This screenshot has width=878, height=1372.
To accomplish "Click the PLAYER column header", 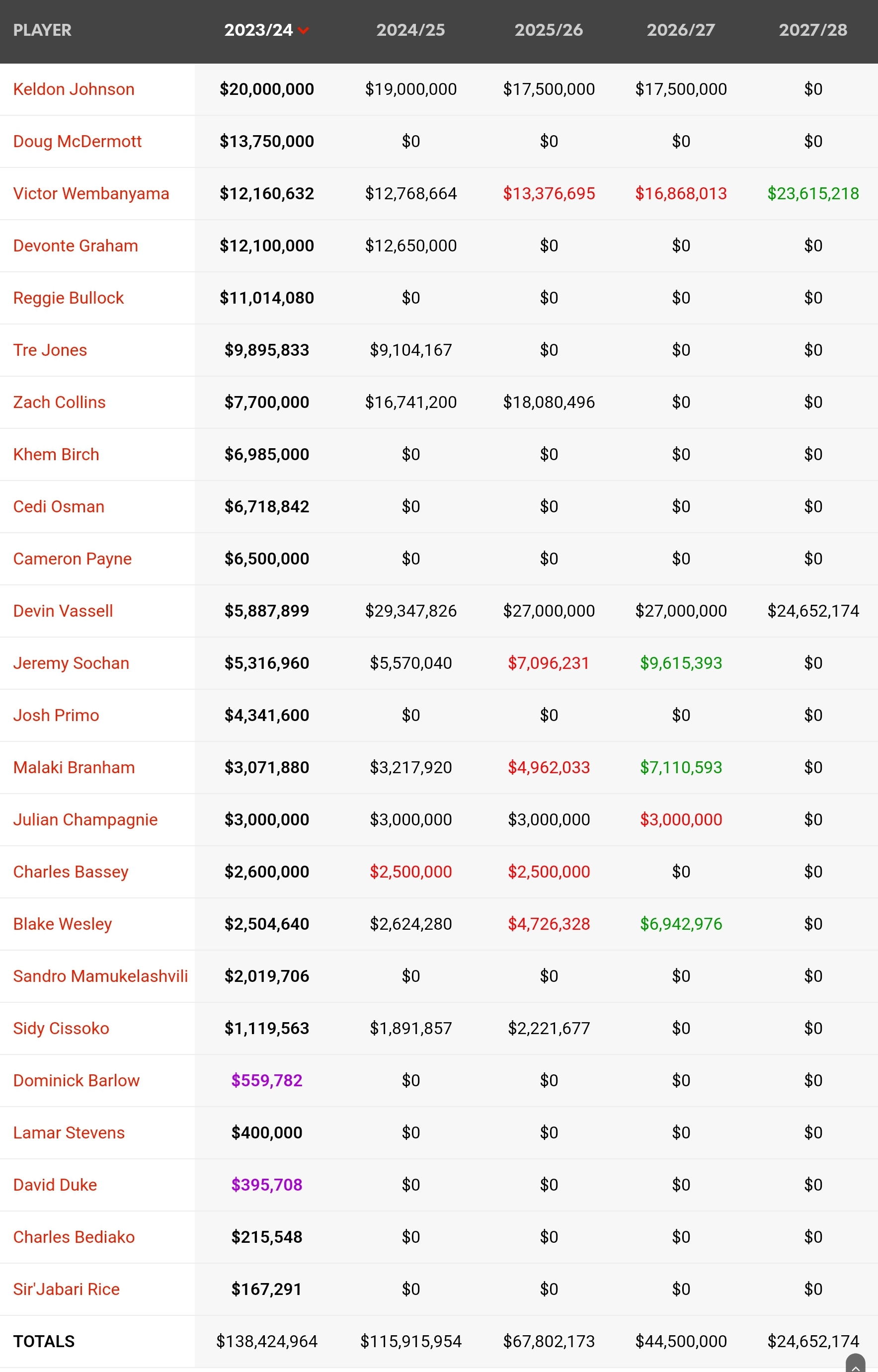I will click(x=42, y=30).
